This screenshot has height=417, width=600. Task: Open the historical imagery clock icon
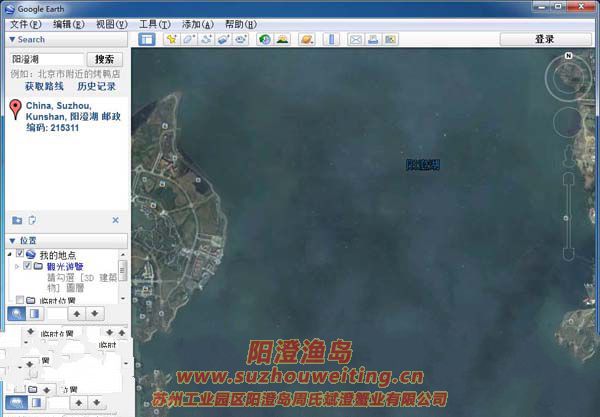265,40
